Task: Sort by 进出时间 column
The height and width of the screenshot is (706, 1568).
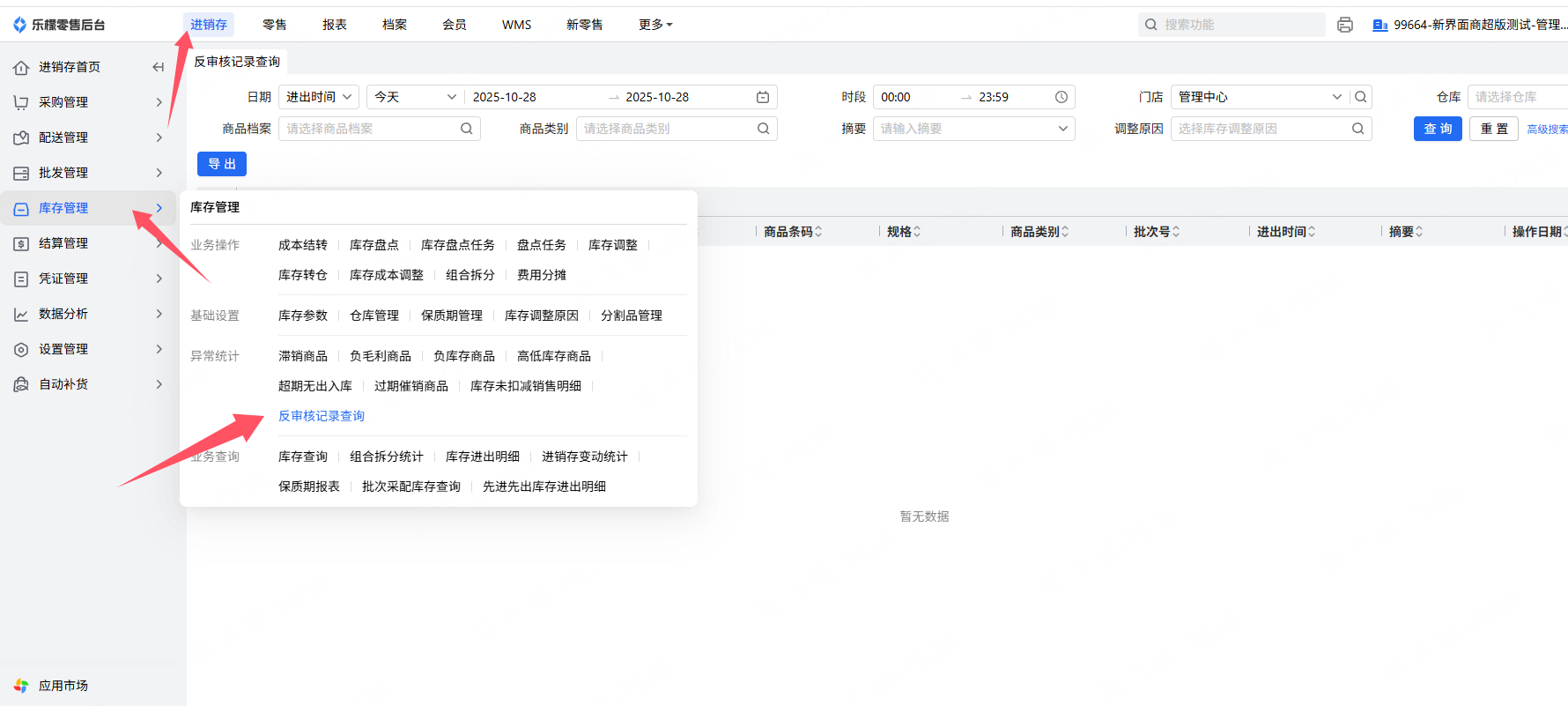Action: tap(1312, 232)
